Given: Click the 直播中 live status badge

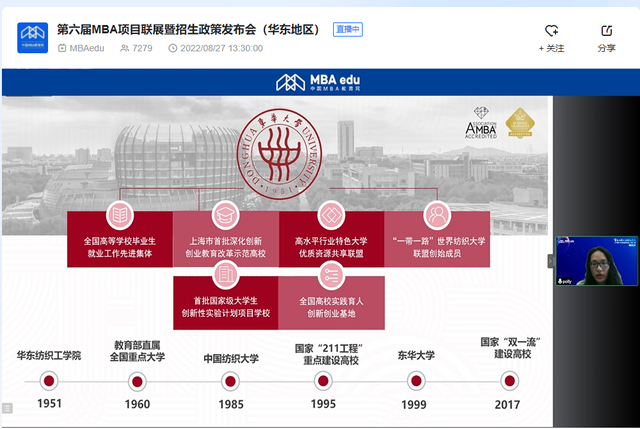Looking at the screenshot, I should coord(348,29).
